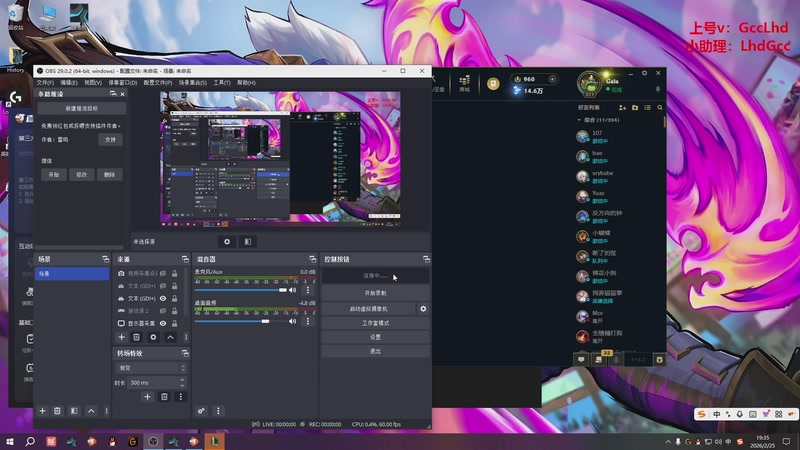Toggle the lock on the display capture source

(x=174, y=323)
